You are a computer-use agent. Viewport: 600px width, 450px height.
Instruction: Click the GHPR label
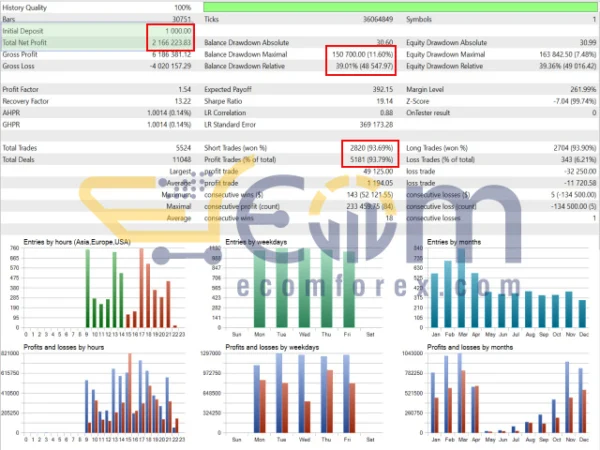(x=11, y=124)
